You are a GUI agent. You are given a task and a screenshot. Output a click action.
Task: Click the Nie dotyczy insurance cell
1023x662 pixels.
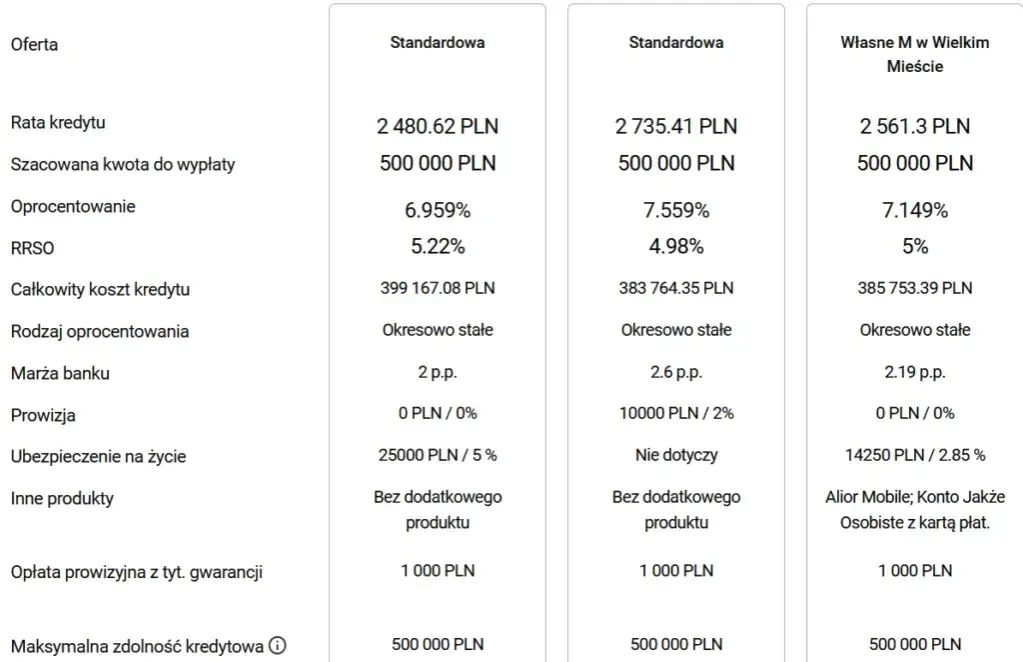676,455
